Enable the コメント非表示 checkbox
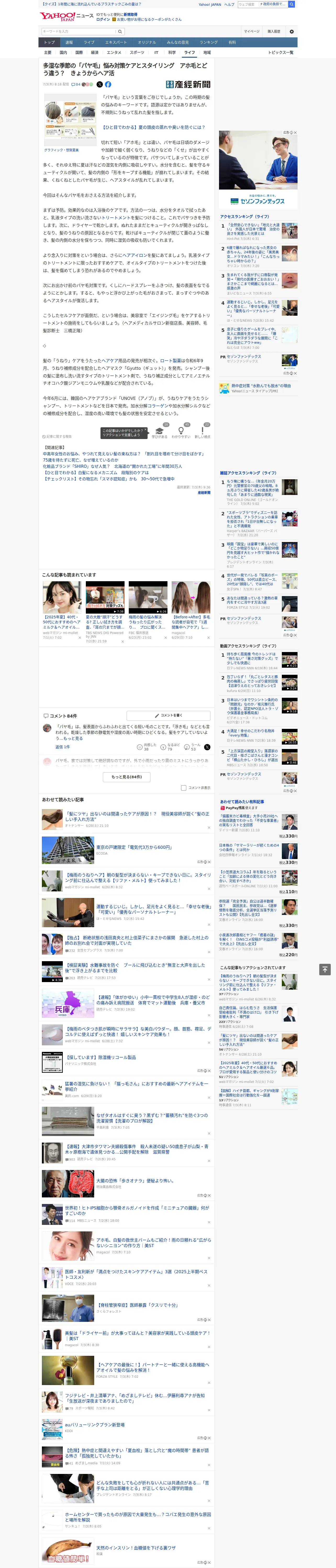 tap(183, 788)
